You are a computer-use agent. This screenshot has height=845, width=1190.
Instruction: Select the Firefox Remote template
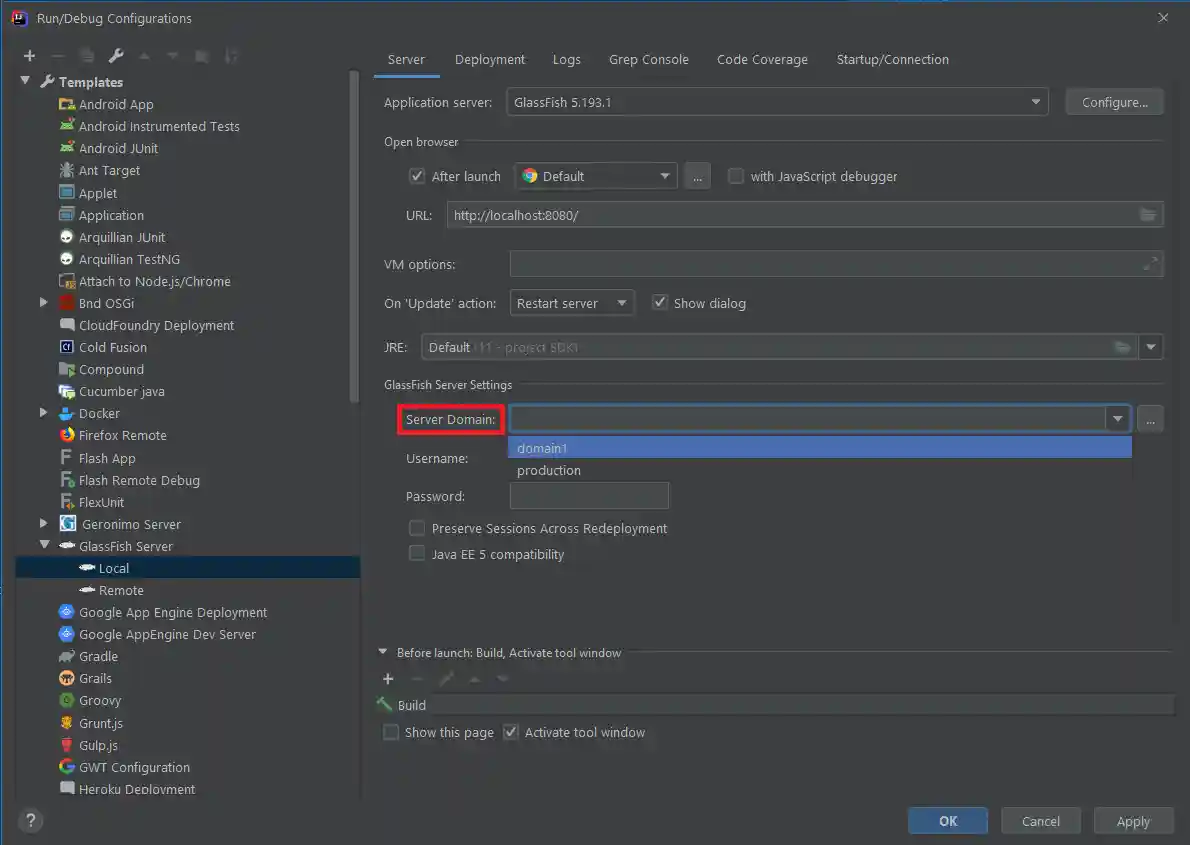122,435
